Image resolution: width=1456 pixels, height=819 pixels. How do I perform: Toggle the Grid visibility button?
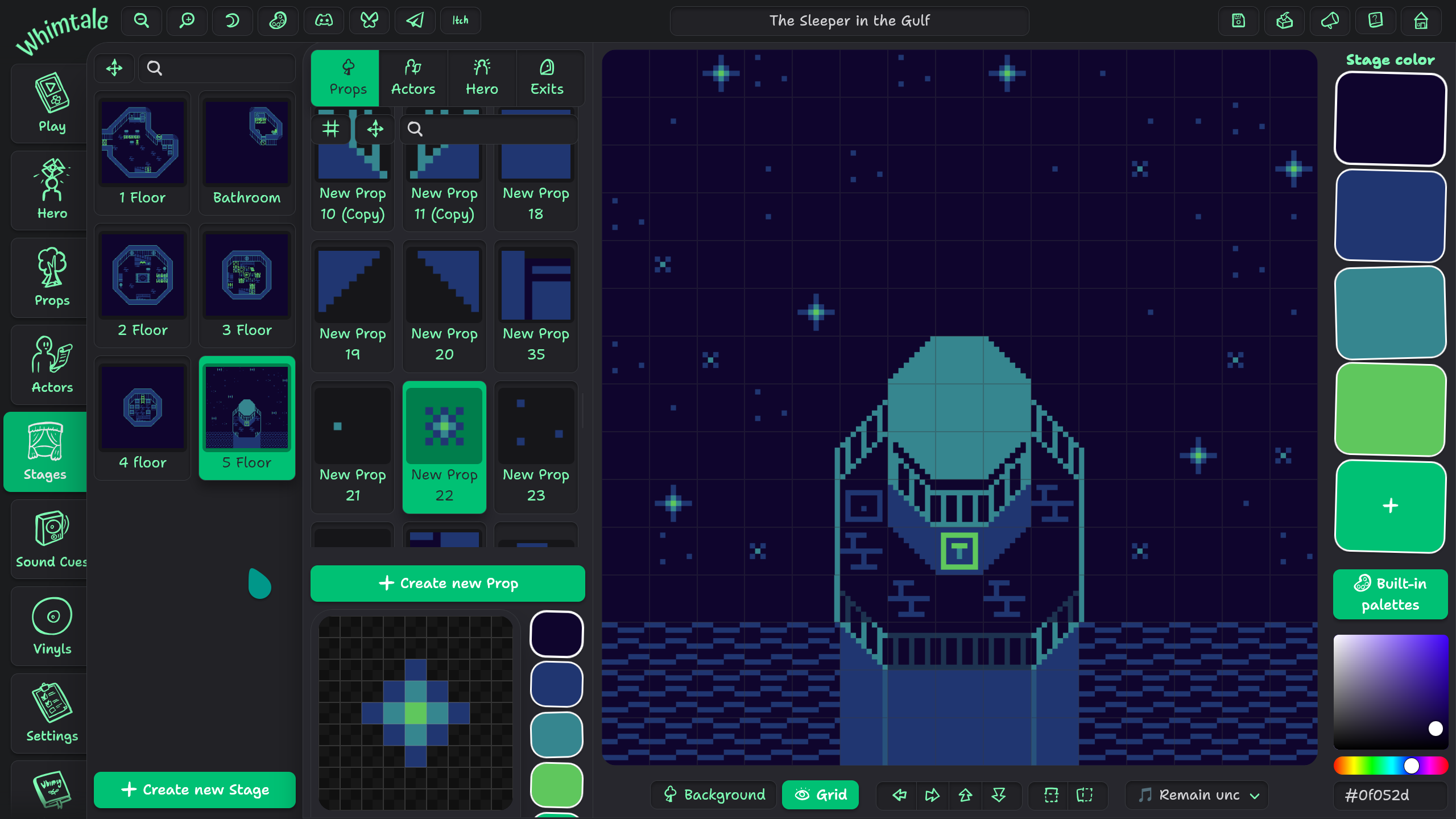(820, 795)
